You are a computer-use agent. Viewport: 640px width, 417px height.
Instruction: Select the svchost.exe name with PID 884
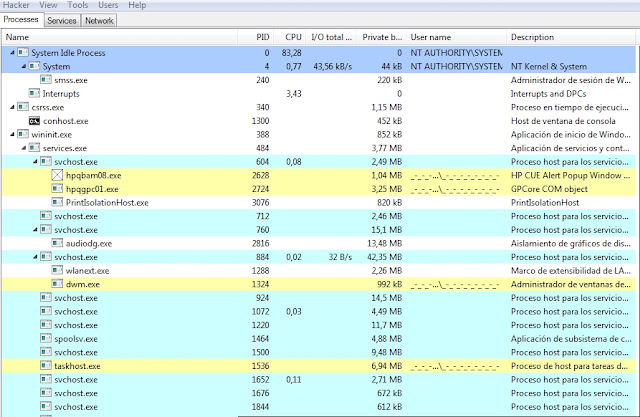pyautogui.click(x=76, y=257)
